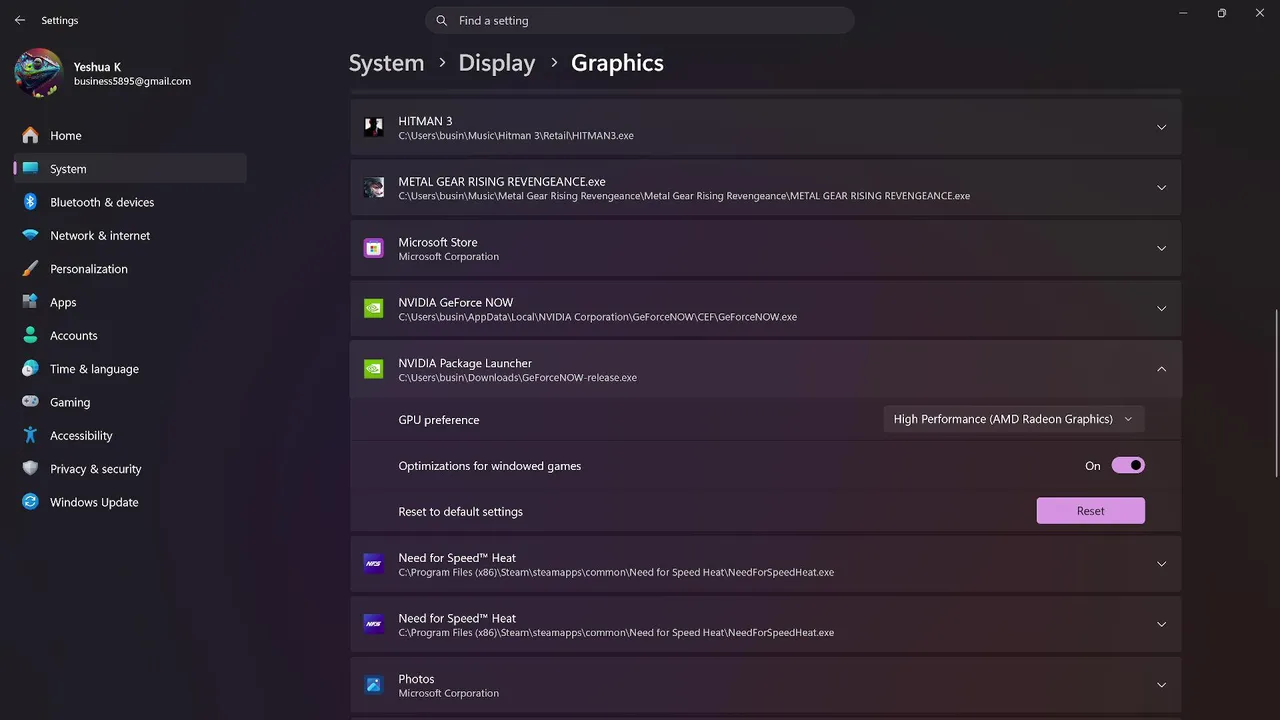Click the Microsoft Store app icon
The width and height of the screenshot is (1280, 720).
374,248
